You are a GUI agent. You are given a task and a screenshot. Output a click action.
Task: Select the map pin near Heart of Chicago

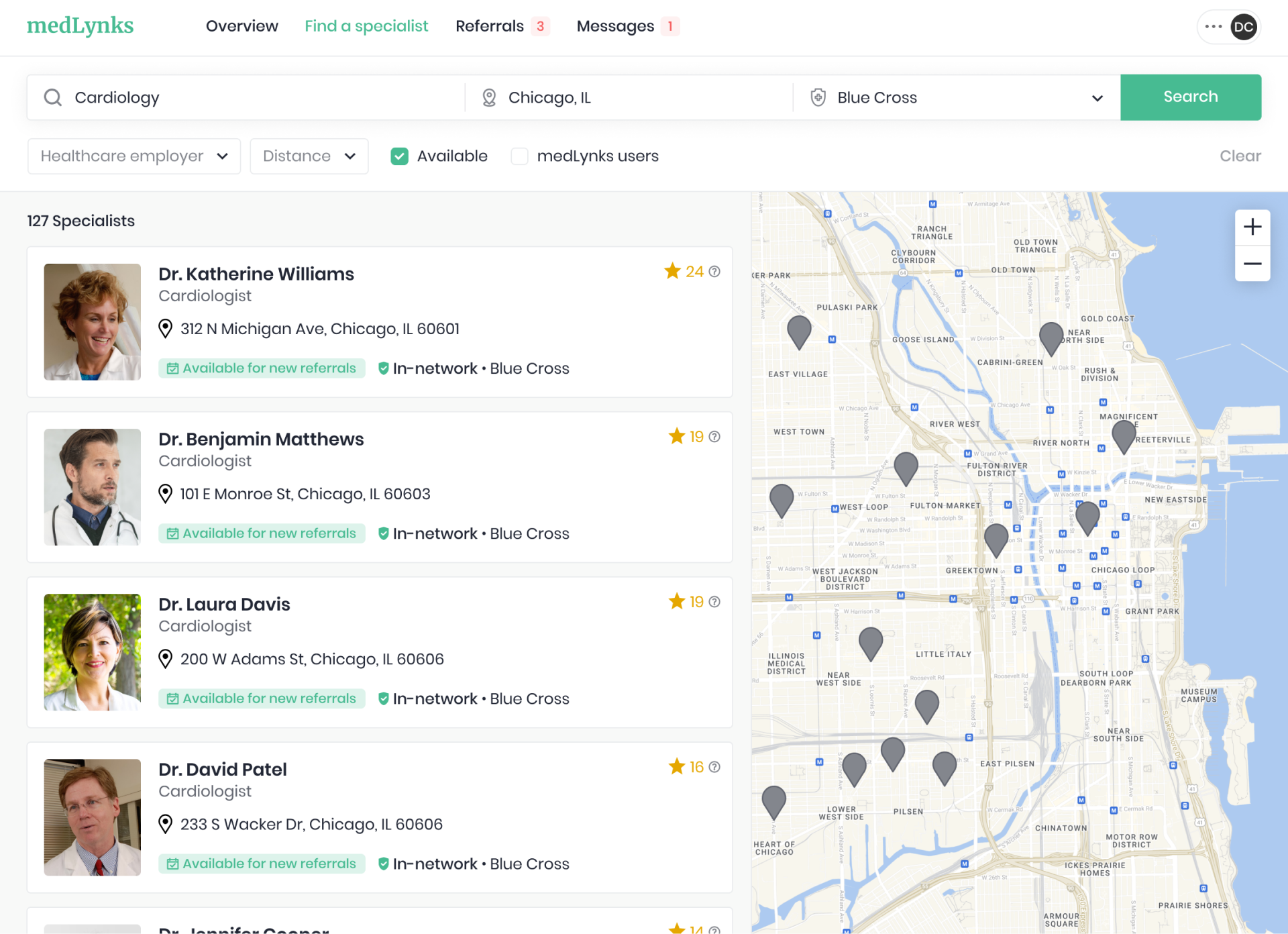(x=774, y=802)
